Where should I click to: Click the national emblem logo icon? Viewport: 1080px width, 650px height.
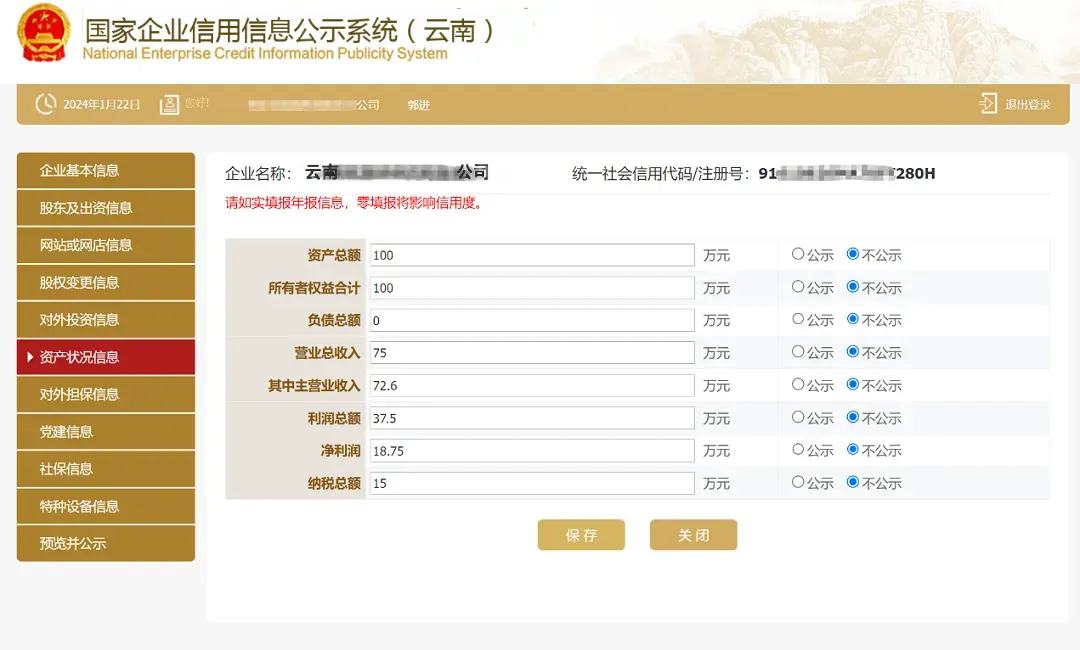(x=44, y=33)
